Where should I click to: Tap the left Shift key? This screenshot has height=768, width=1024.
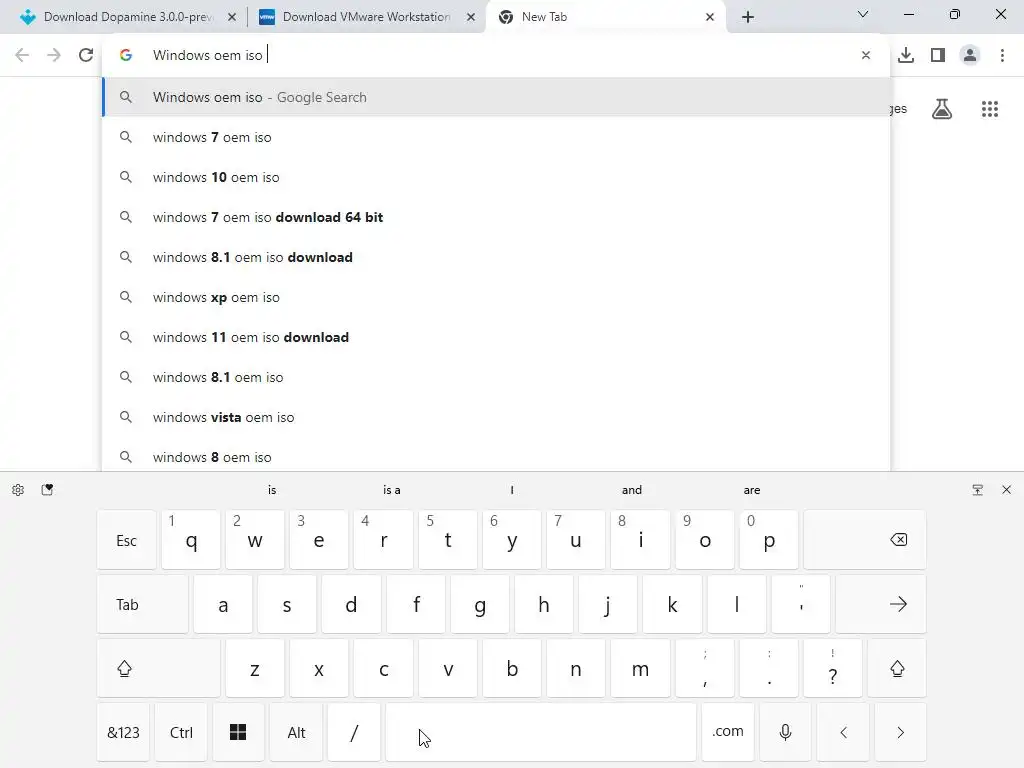click(x=158, y=668)
